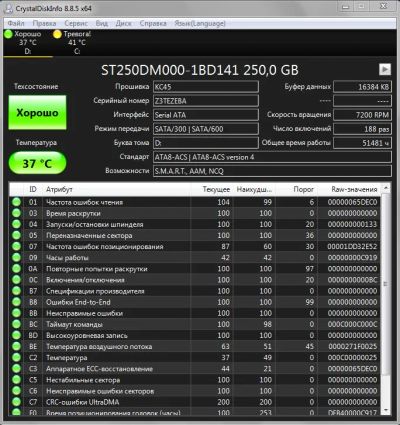Click status icon of attribute BE row

coord(16,346)
